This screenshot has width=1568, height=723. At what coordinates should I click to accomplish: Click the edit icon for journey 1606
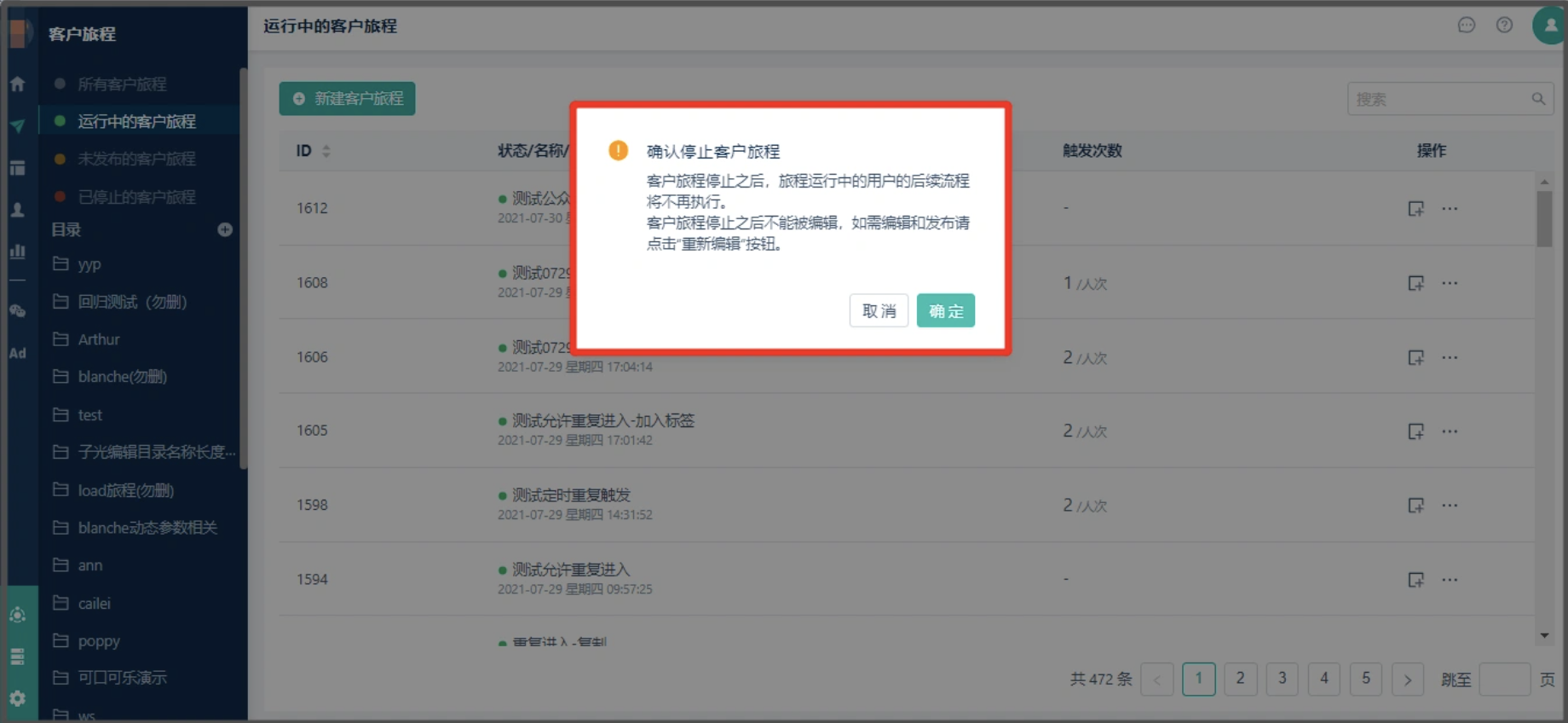(x=1415, y=357)
